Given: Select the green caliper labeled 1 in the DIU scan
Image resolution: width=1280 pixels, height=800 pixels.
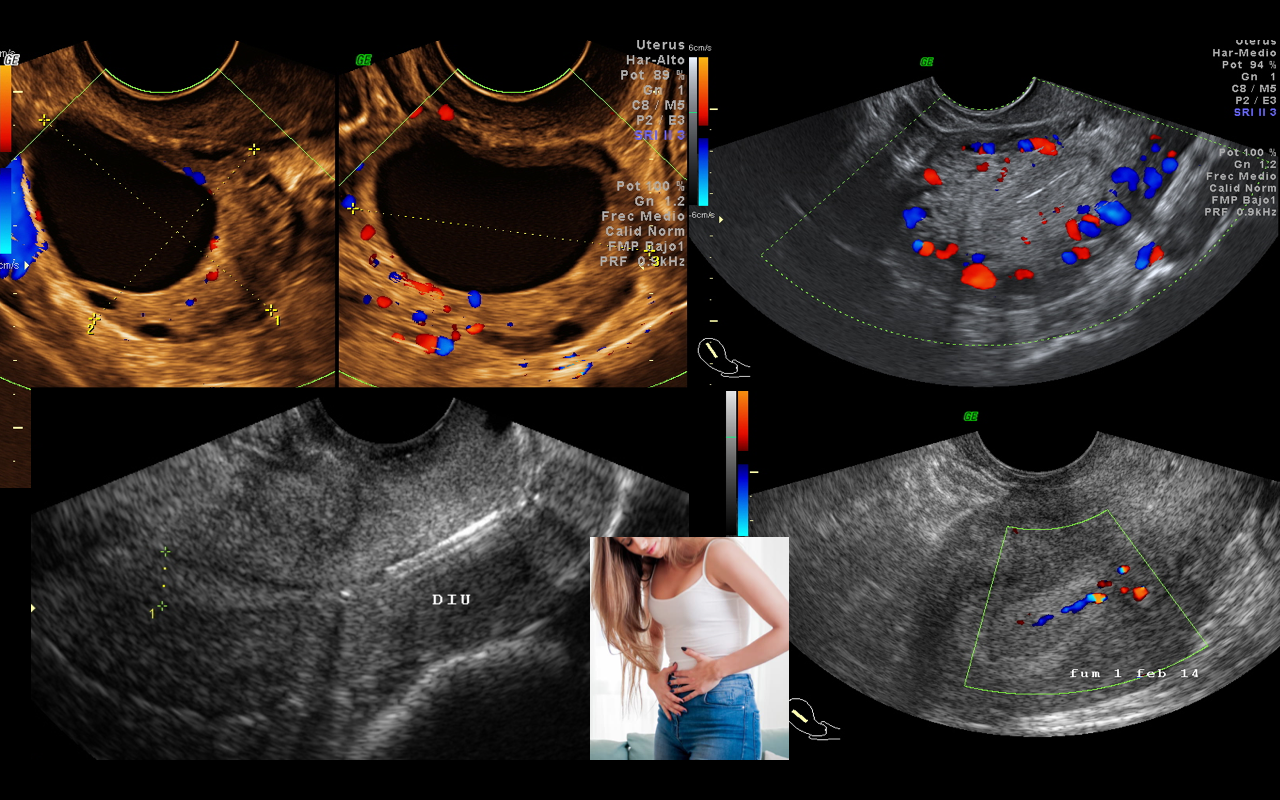Looking at the screenshot, I should [x=160, y=607].
